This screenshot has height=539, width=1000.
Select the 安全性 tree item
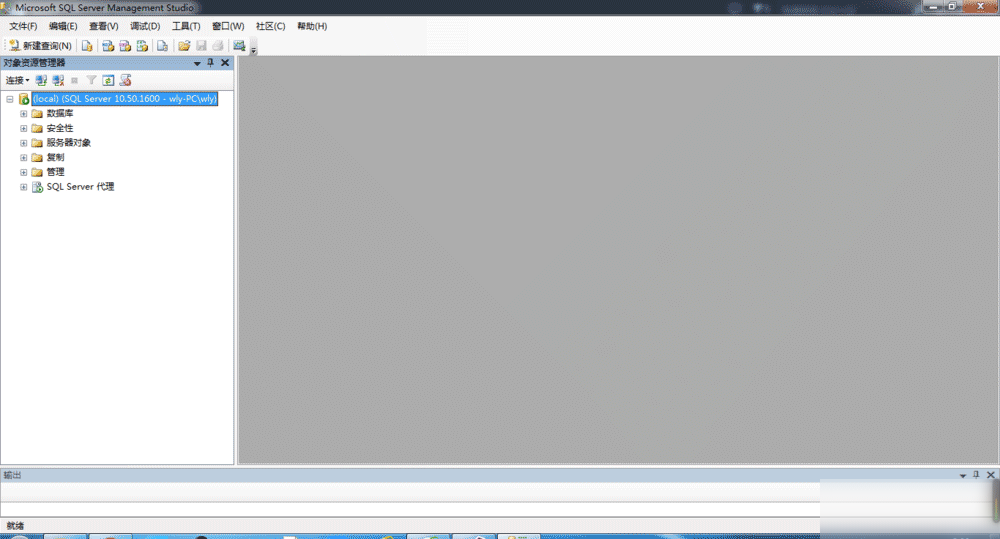pos(60,128)
